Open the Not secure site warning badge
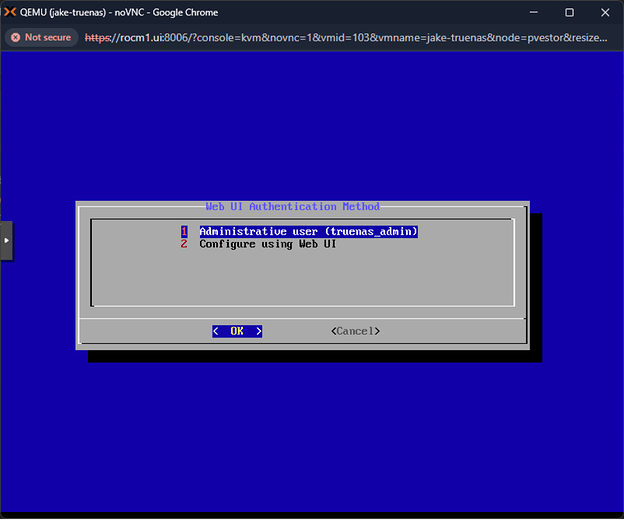 point(41,37)
